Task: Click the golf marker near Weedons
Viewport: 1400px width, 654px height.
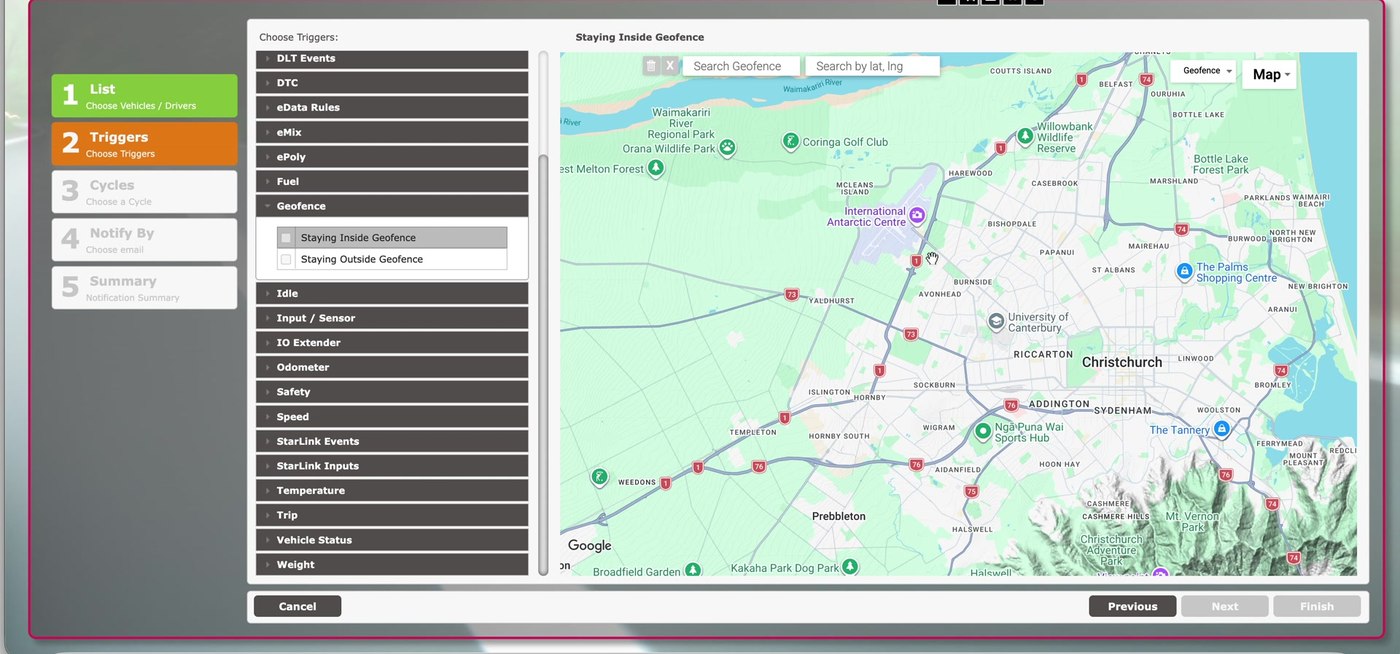Action: (x=599, y=477)
